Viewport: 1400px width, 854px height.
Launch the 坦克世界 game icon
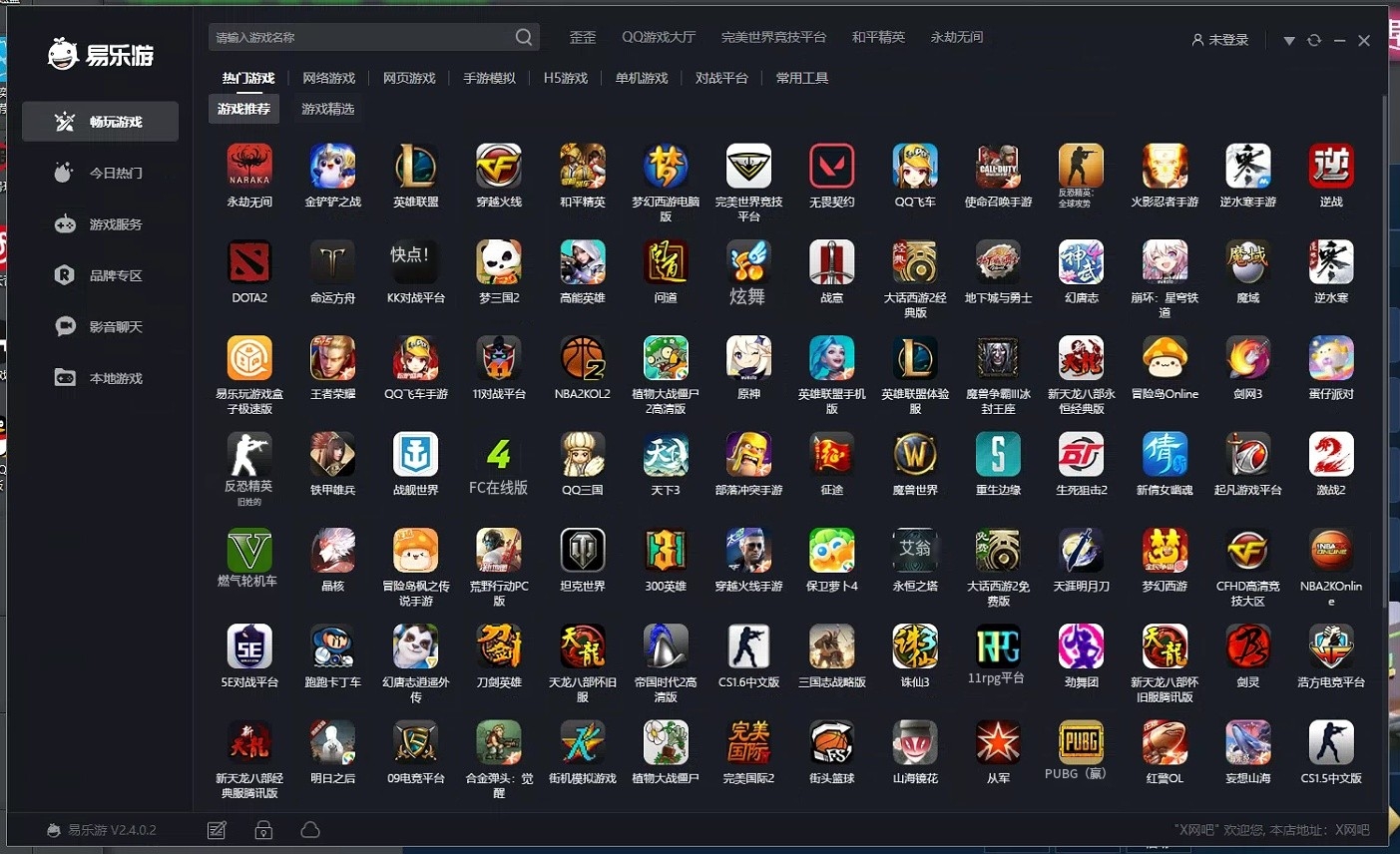(x=583, y=551)
